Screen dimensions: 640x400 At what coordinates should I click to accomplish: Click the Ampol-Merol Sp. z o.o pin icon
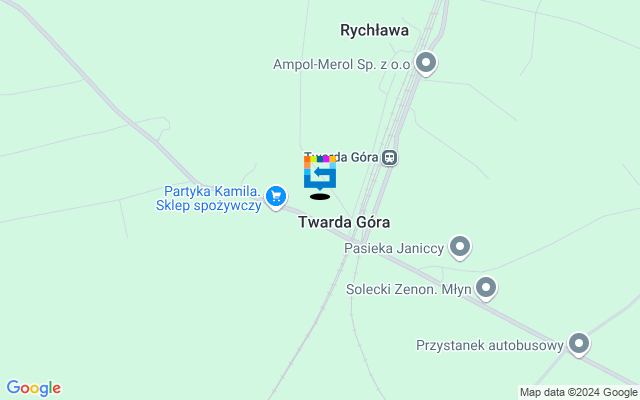[426, 63]
